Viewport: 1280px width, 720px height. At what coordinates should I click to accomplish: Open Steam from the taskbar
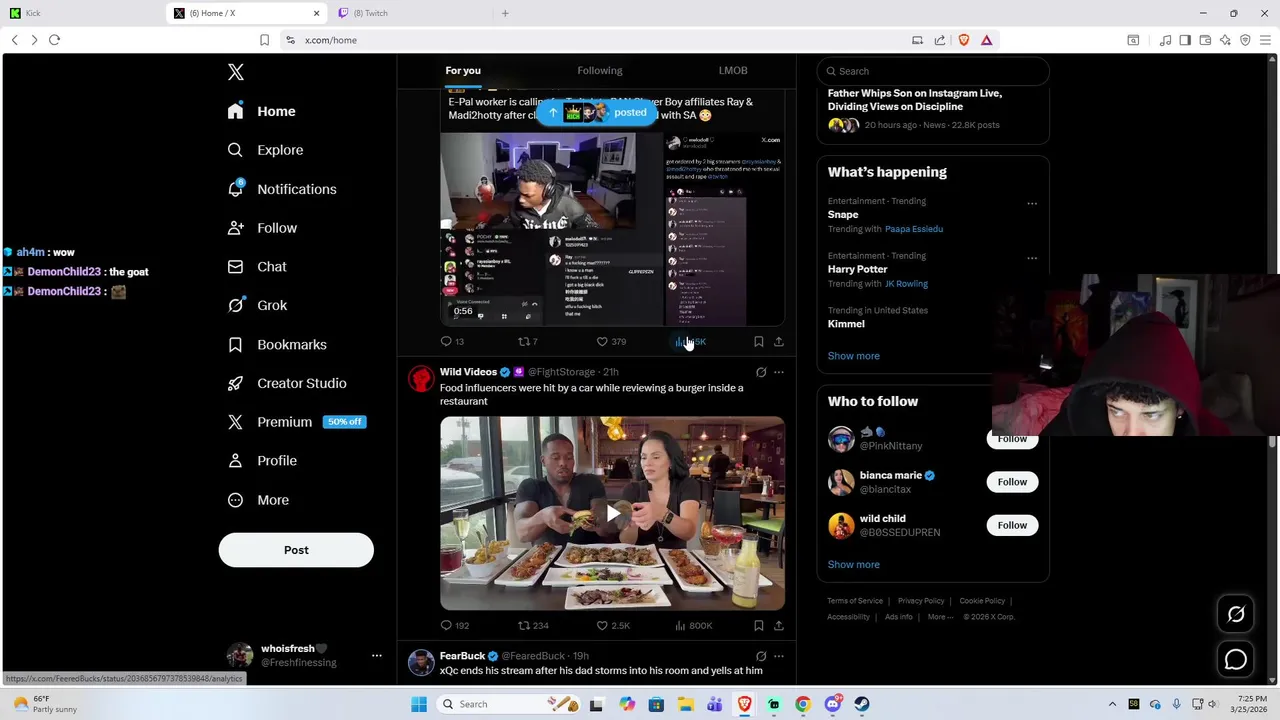point(862,704)
